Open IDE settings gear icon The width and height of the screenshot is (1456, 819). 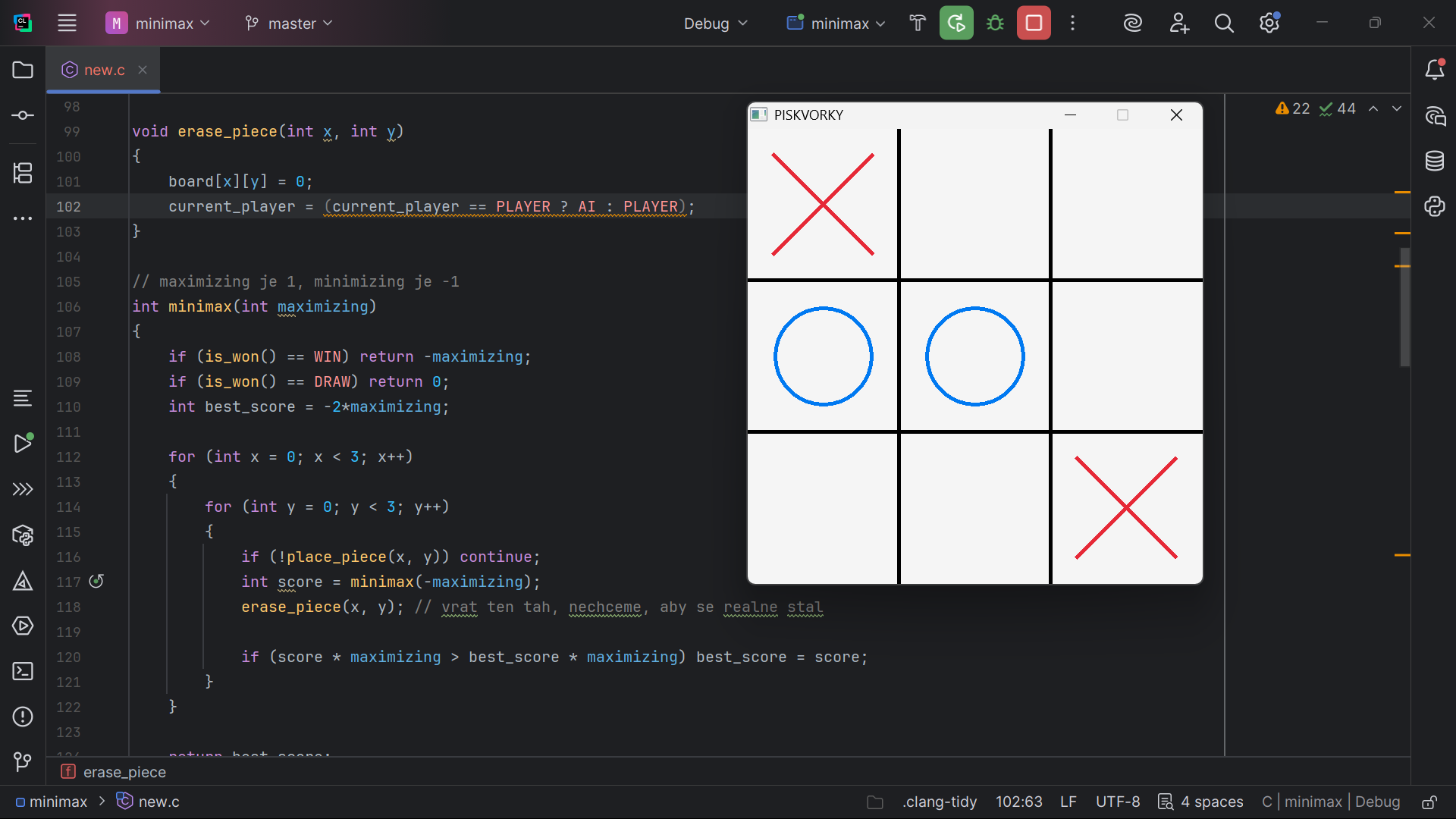(x=1269, y=23)
